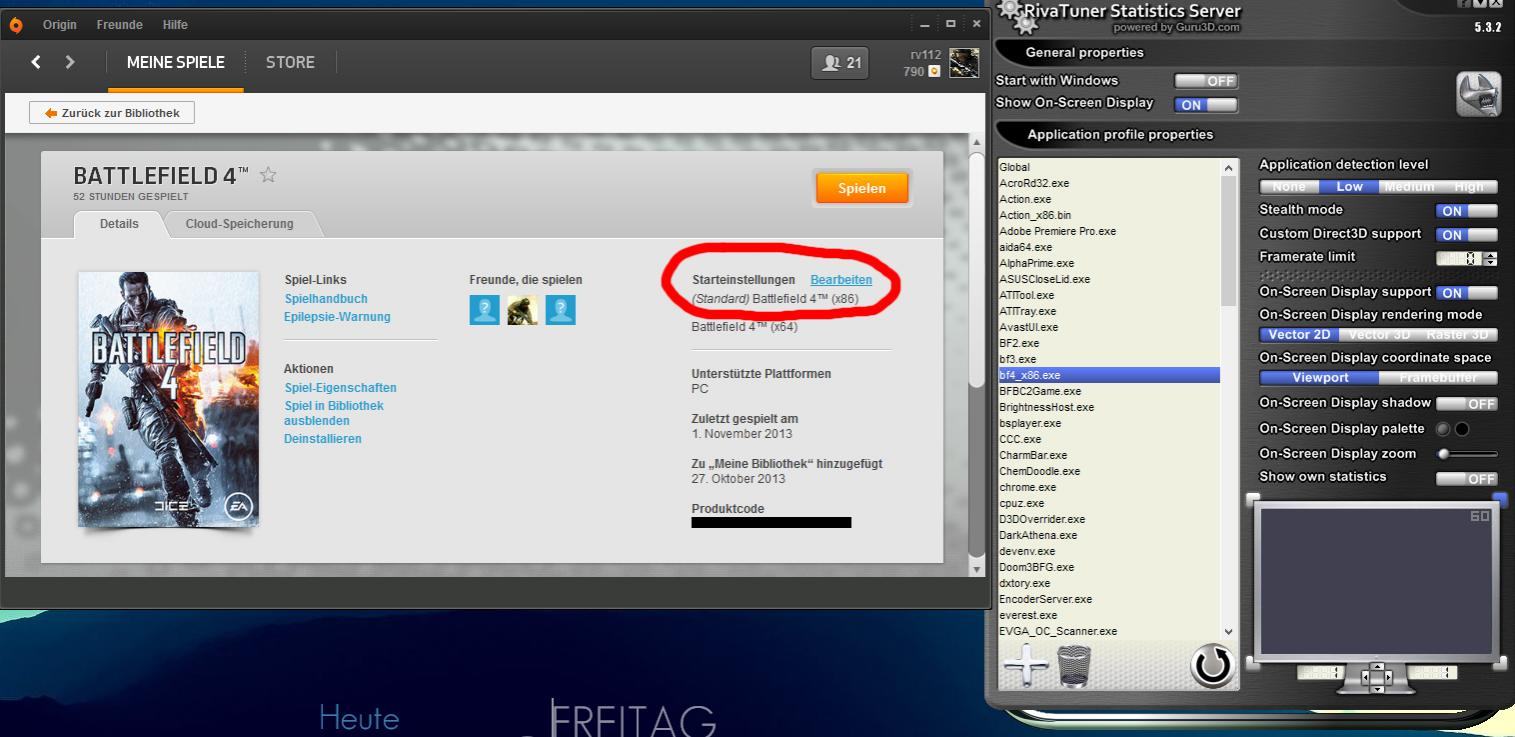The image size is (1515, 737).
Task: Click the circular reset arrow in RivaTuner
Action: pos(1212,667)
